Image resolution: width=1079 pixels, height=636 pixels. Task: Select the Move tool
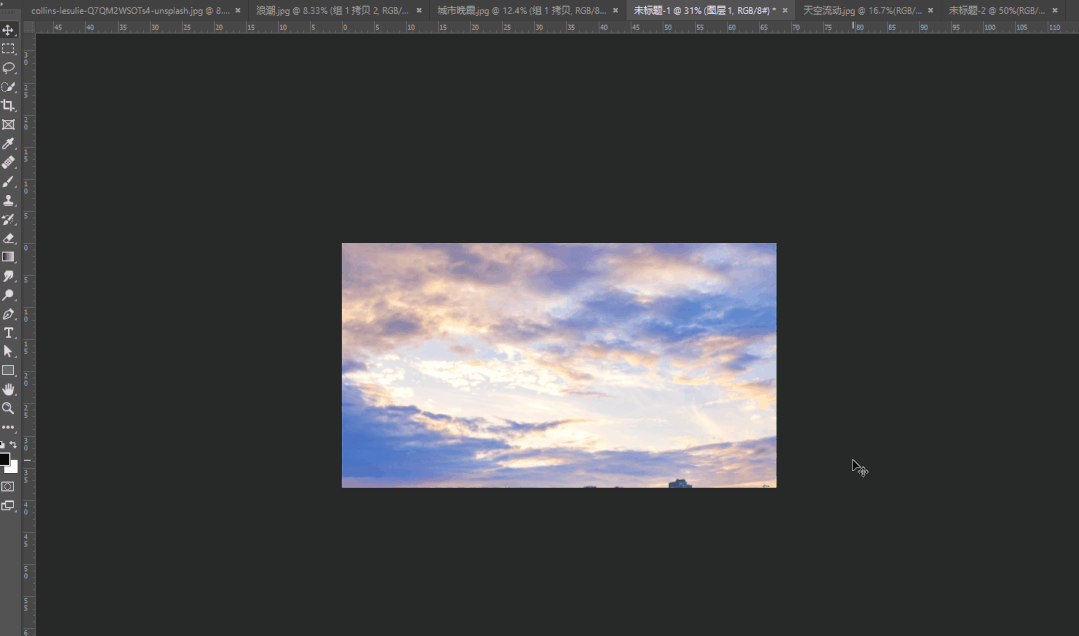click(8, 30)
